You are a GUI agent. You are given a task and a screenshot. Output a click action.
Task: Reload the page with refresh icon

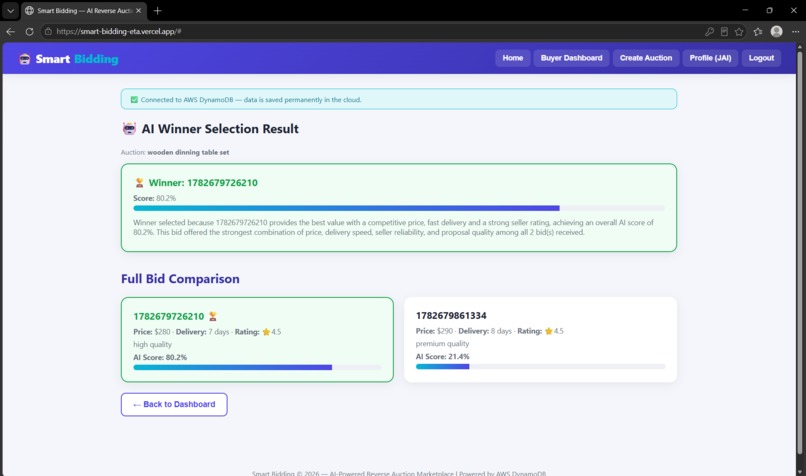click(x=29, y=31)
